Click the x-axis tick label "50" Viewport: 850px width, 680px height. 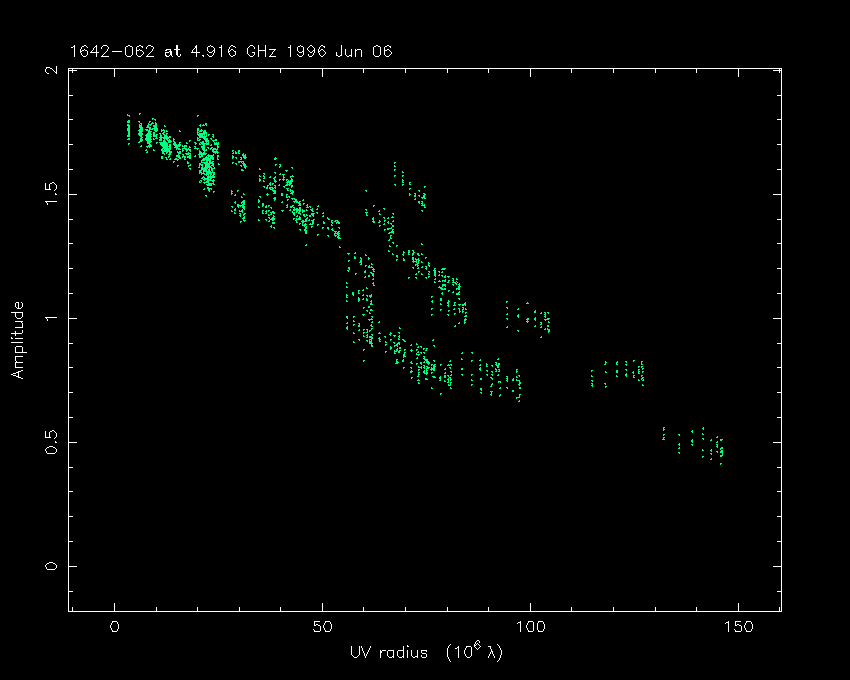[x=322, y=628]
